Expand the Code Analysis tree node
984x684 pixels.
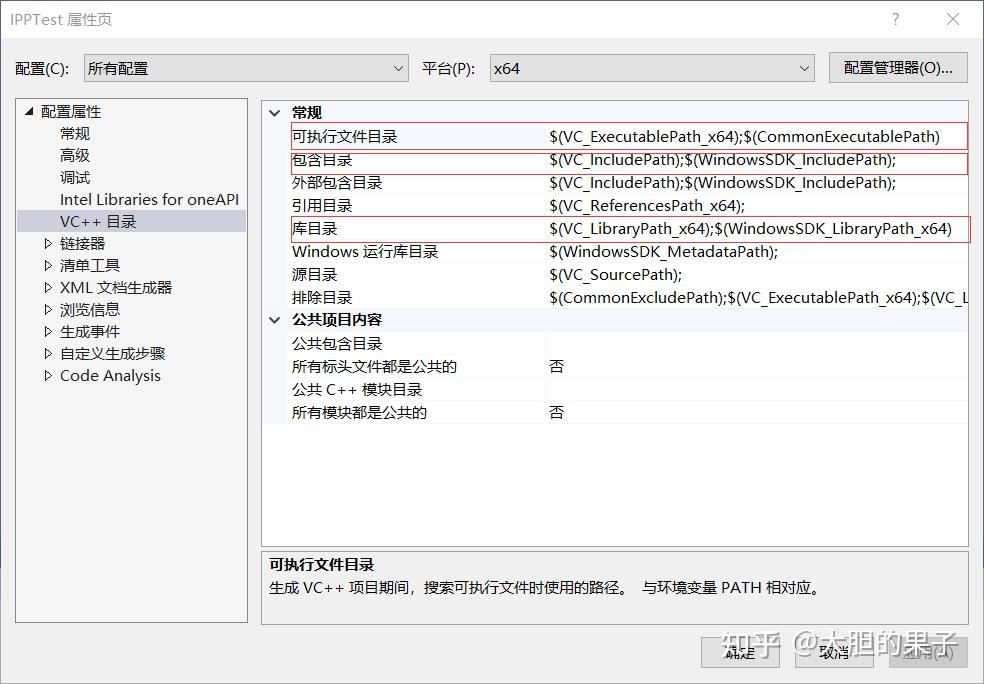[x=46, y=375]
